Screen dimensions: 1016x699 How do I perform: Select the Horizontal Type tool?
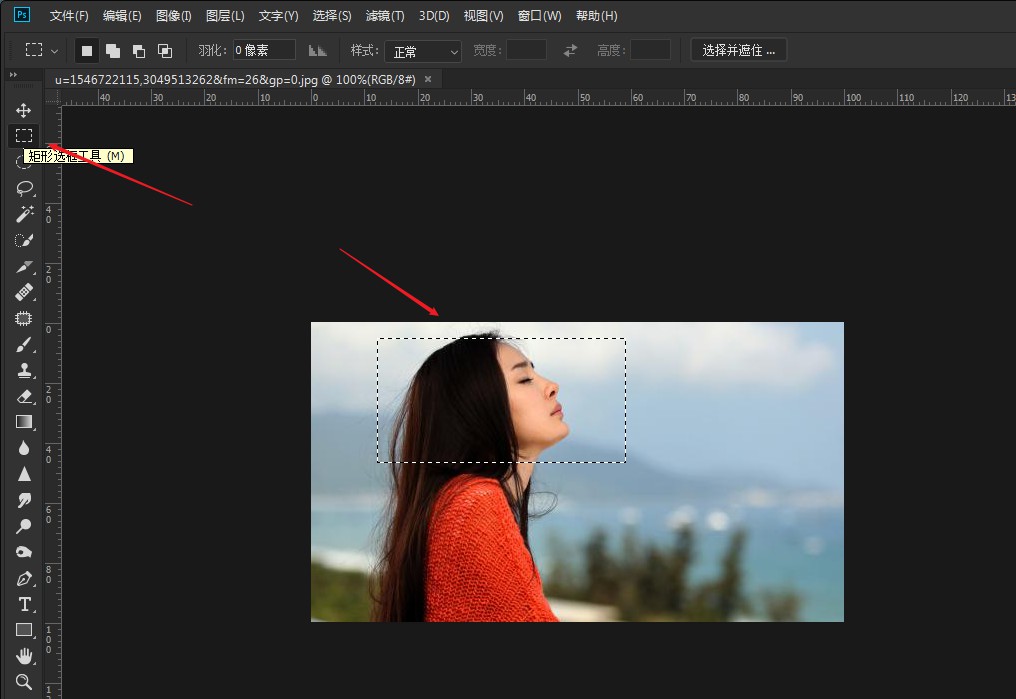coord(24,603)
